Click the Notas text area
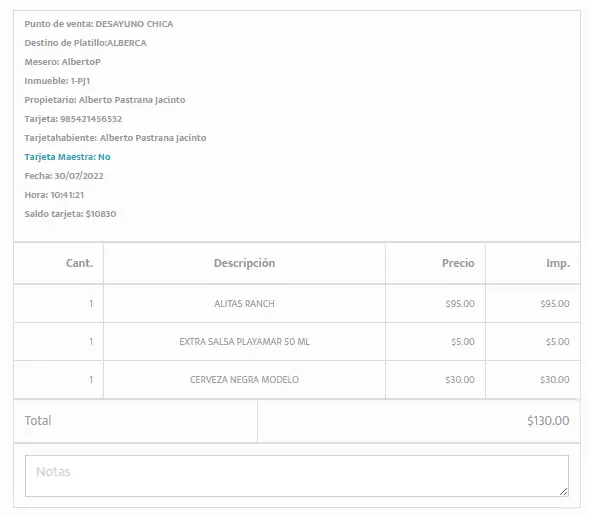Image resolution: width=590 pixels, height=516 pixels. (297, 476)
